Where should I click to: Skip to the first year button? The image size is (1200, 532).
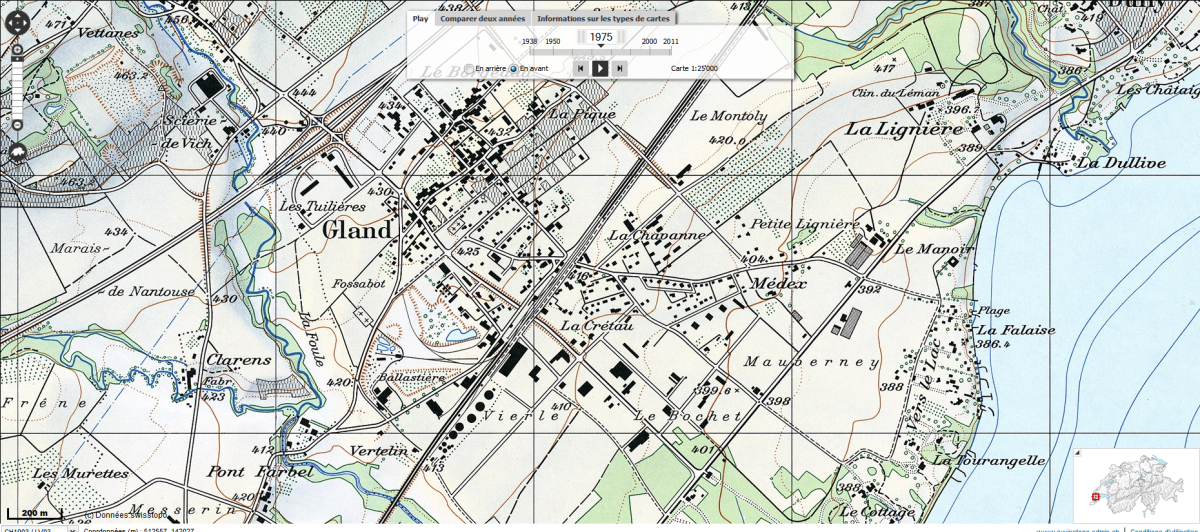click(580, 68)
